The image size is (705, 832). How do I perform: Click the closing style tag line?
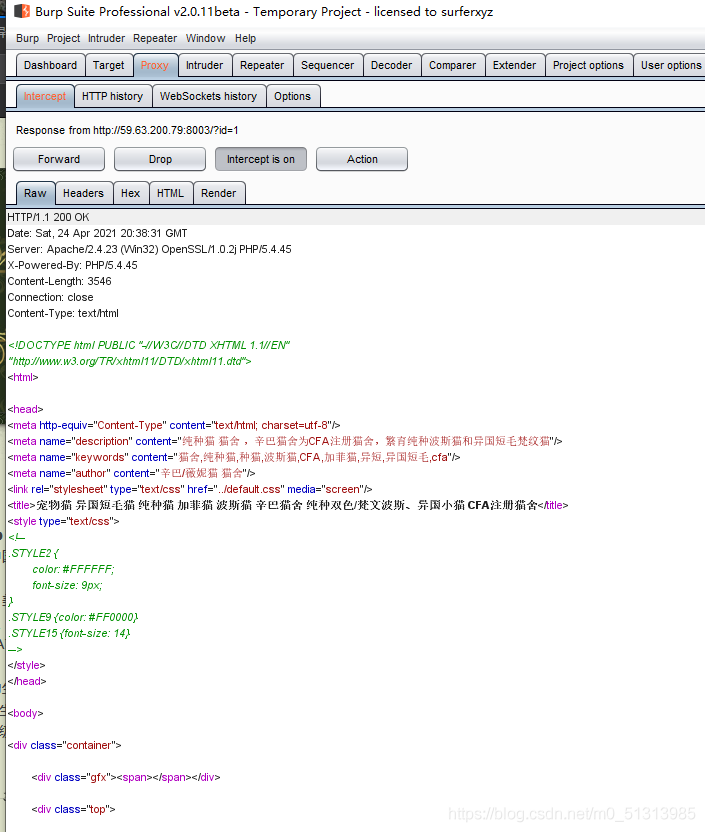[x=27, y=665]
